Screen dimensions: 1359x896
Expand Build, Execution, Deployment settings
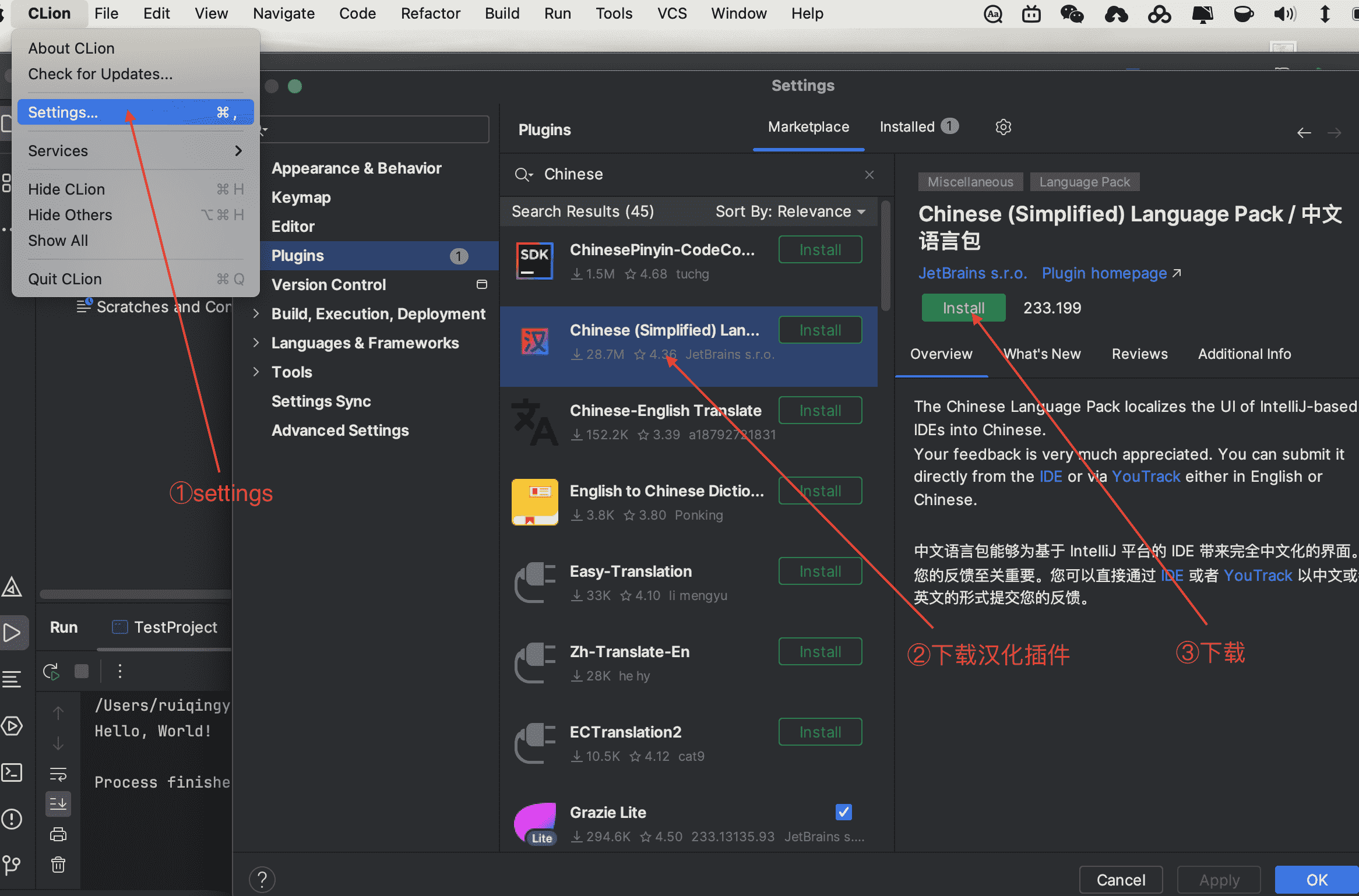(x=256, y=314)
